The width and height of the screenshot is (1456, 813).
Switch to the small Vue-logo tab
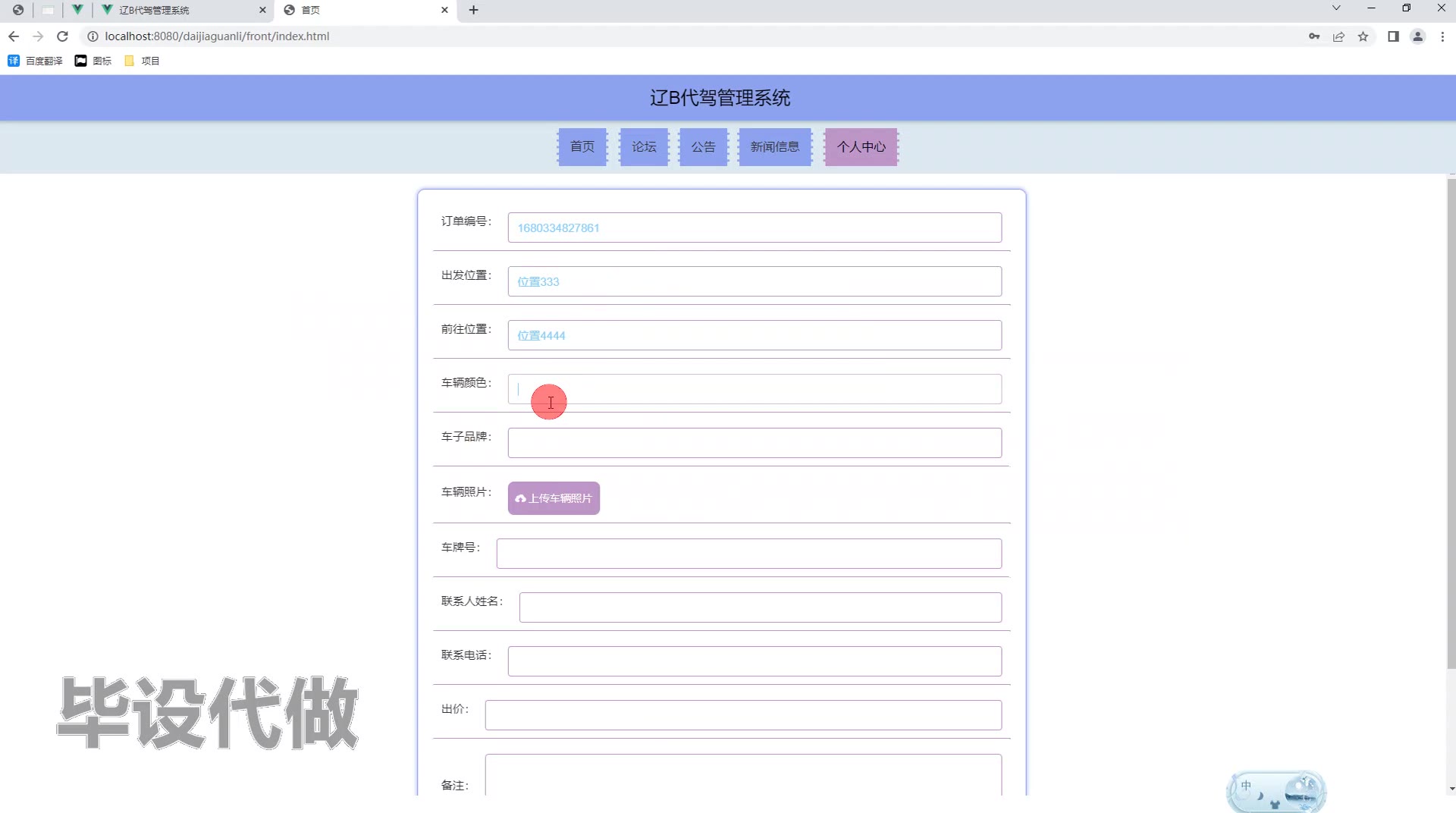77,10
